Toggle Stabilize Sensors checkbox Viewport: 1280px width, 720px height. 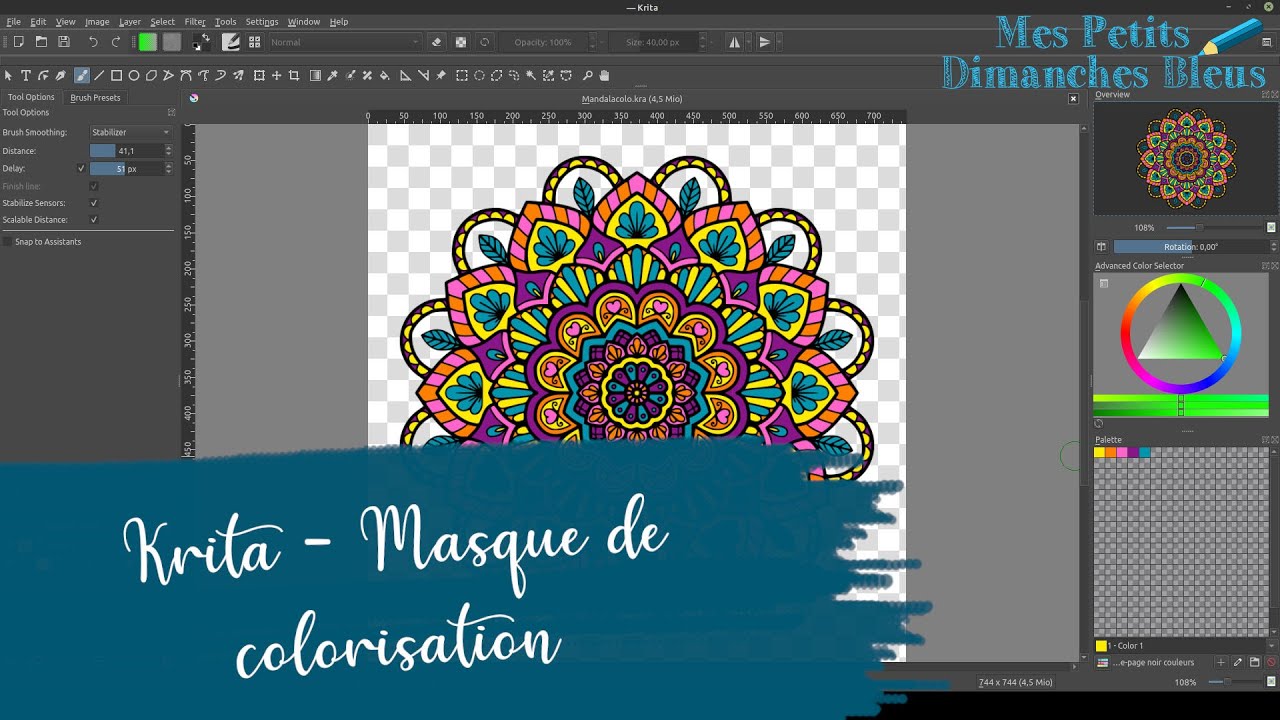click(94, 203)
